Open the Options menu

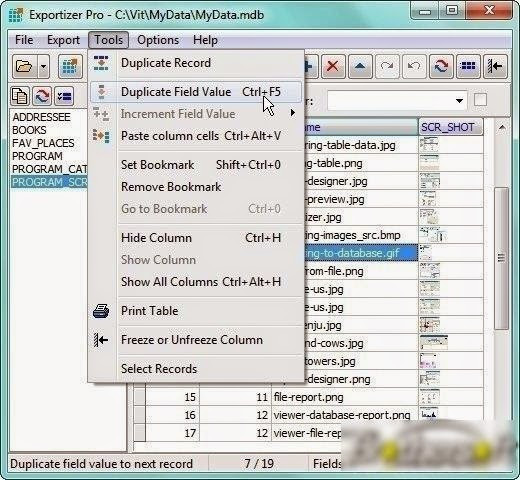click(158, 40)
